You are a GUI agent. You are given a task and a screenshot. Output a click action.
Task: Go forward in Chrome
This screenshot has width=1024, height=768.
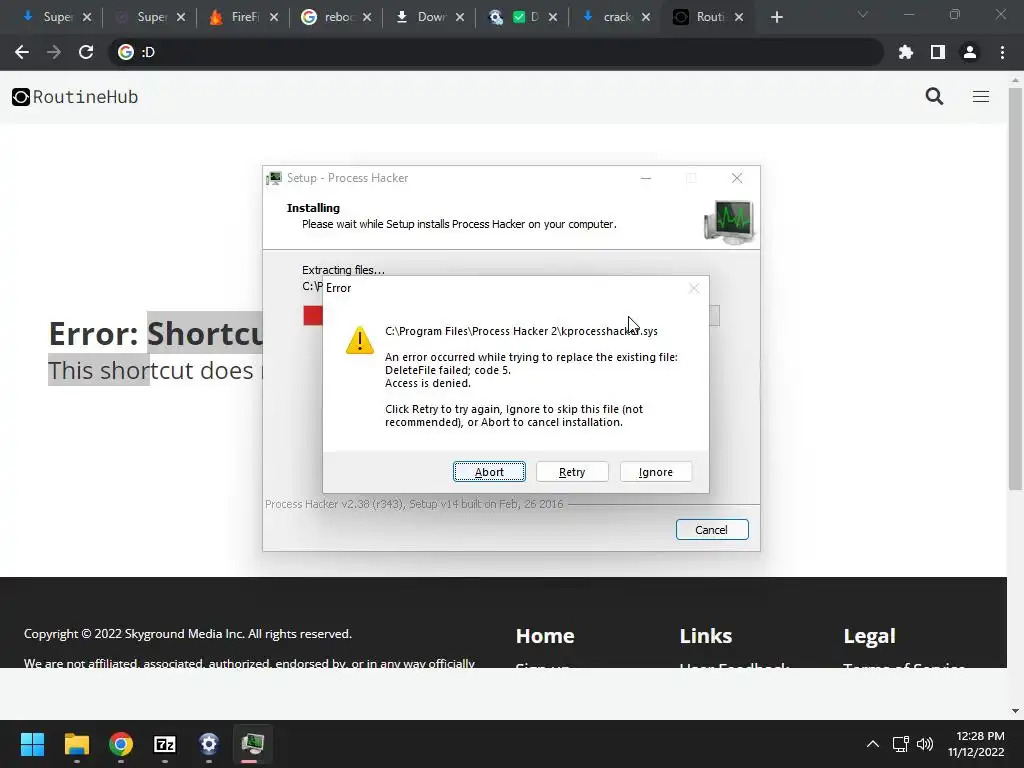pyautogui.click(x=54, y=52)
